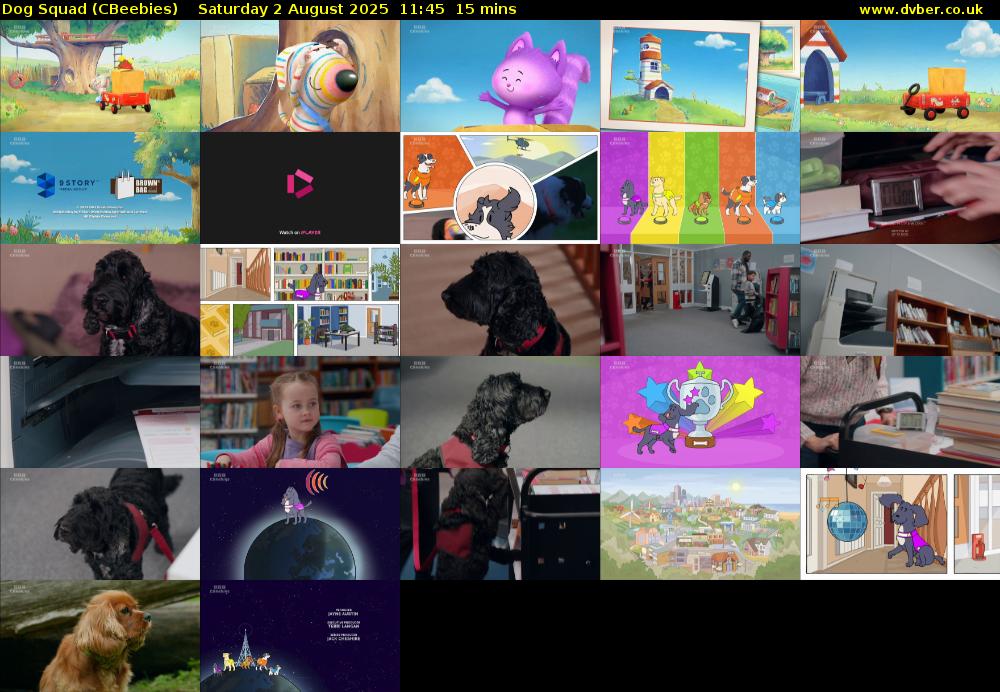Select the 9 Story Brown Bag credits thumbnail
This screenshot has height=692, width=1000.
click(x=100, y=188)
